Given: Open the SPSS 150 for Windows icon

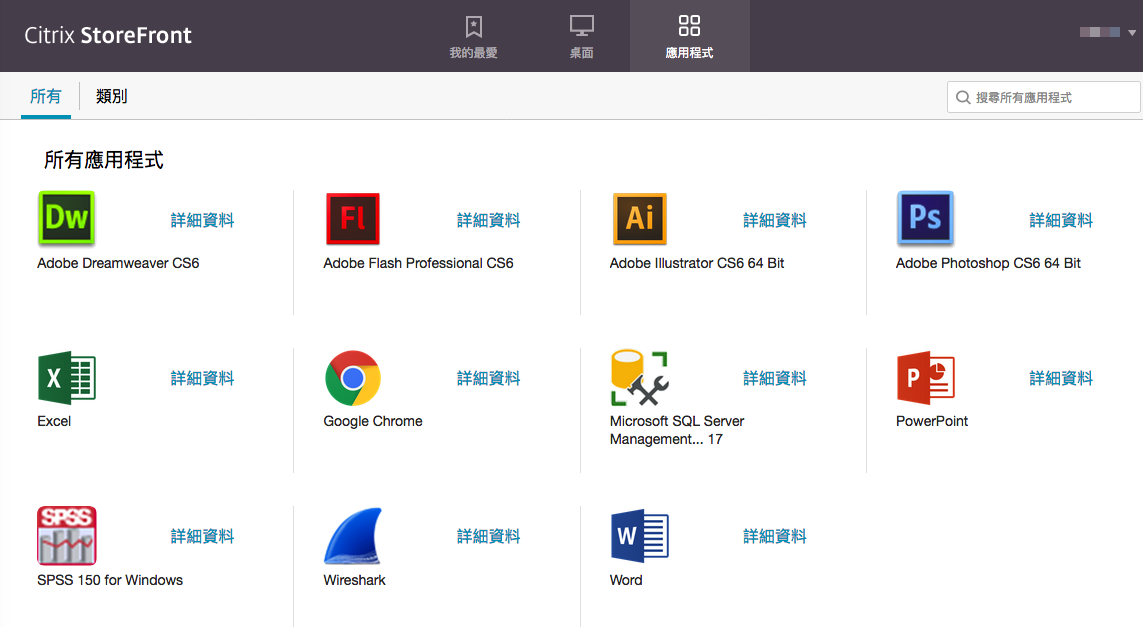Looking at the screenshot, I should (66, 536).
